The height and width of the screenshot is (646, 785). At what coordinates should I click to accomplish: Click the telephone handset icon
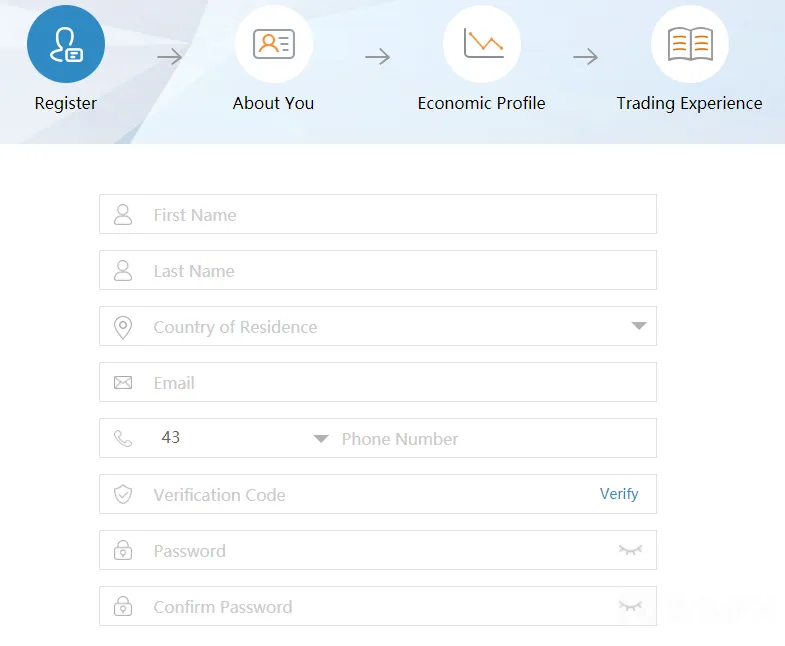click(x=123, y=438)
